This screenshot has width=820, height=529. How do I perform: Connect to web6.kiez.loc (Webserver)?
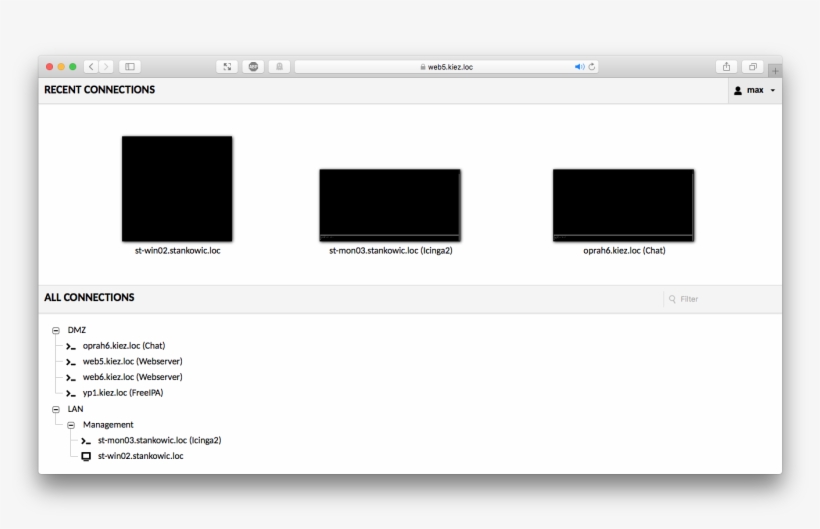pyautogui.click(x=132, y=377)
